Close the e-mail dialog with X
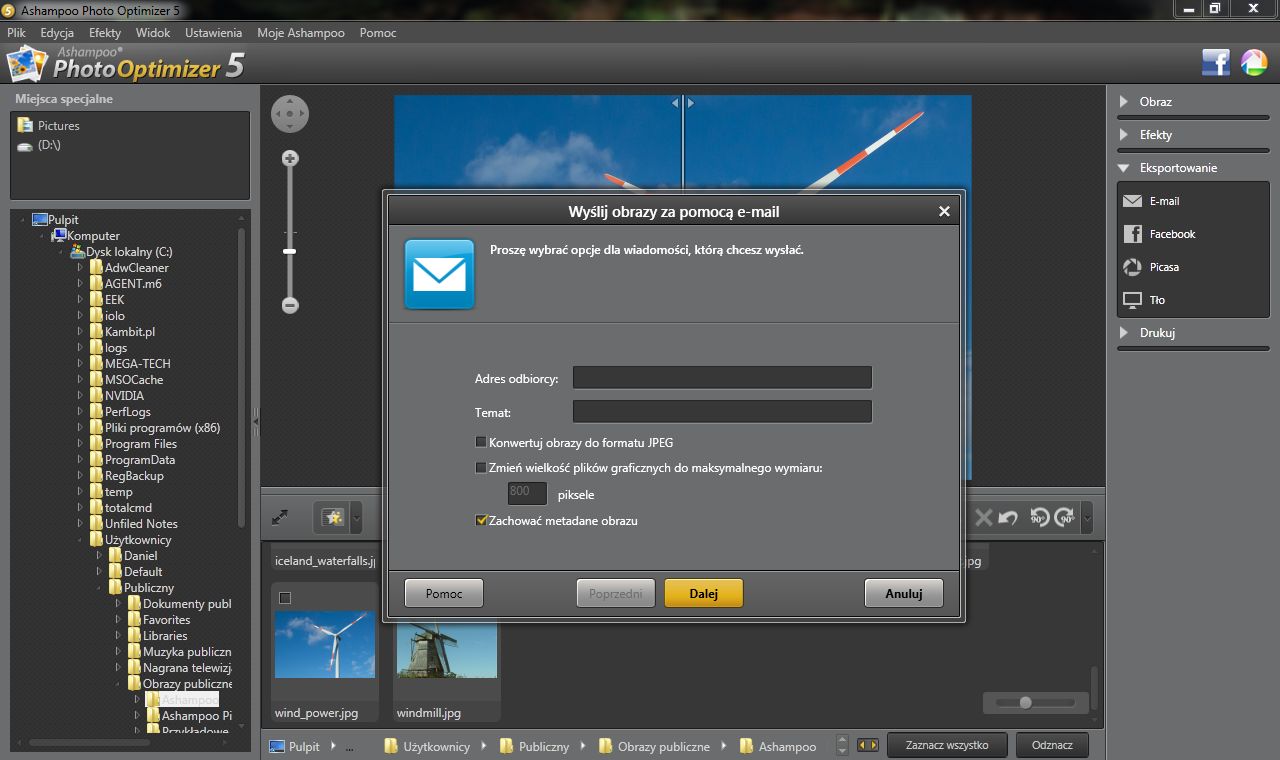Screen dimensions: 1280x760 [944, 212]
